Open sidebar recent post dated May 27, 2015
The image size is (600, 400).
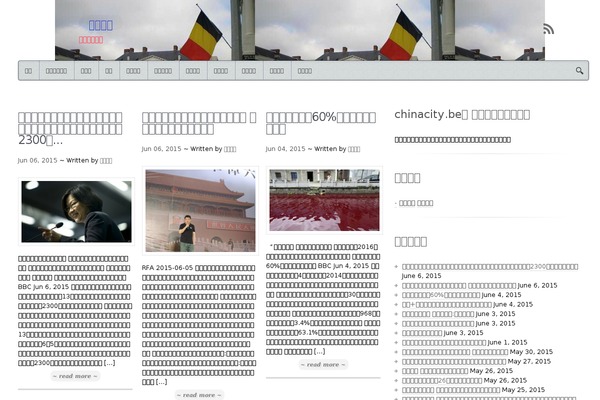tap(454, 361)
